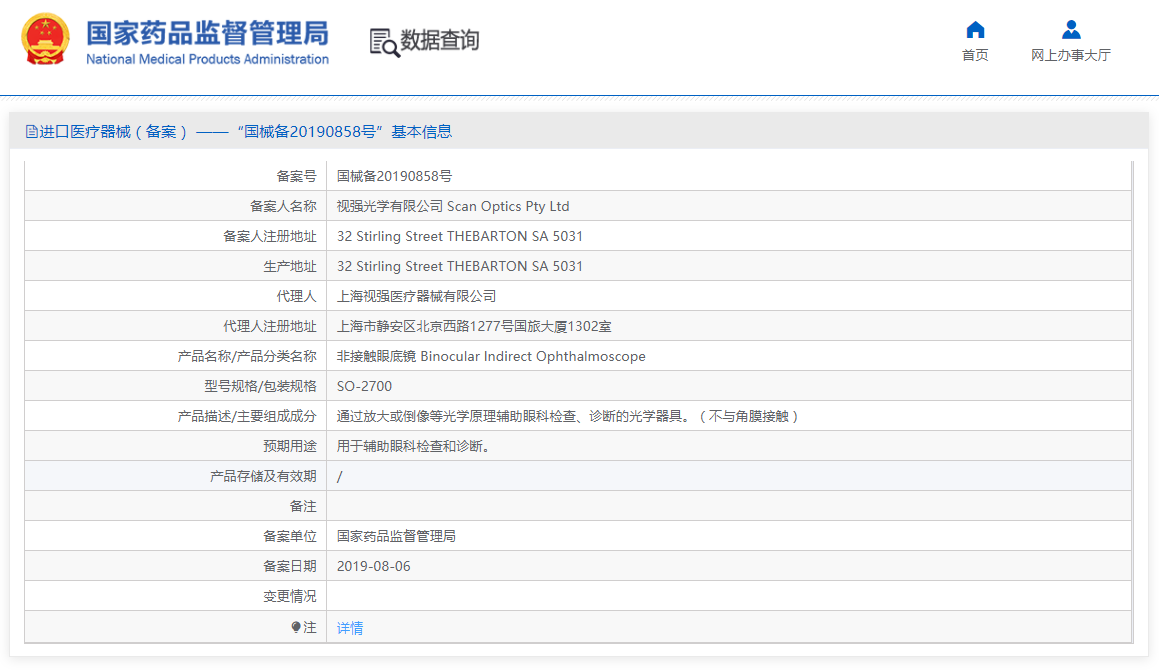Click 国家药品监督管理局 in 备案单位 row
Image resolution: width=1159 pixels, height=670 pixels.
(x=396, y=536)
